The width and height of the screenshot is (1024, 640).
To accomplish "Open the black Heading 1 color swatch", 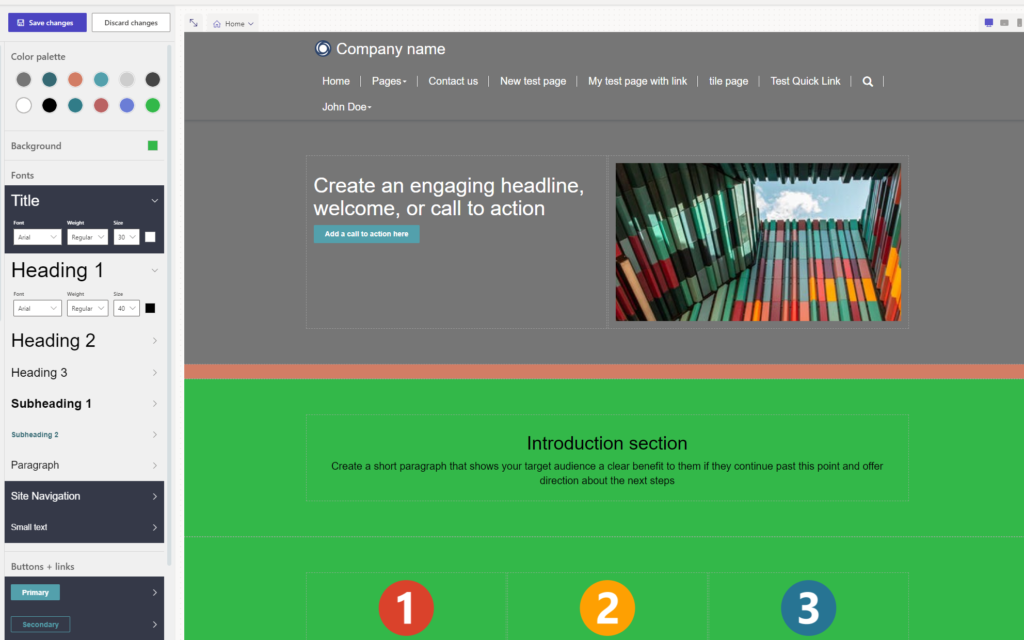I will click(150, 308).
